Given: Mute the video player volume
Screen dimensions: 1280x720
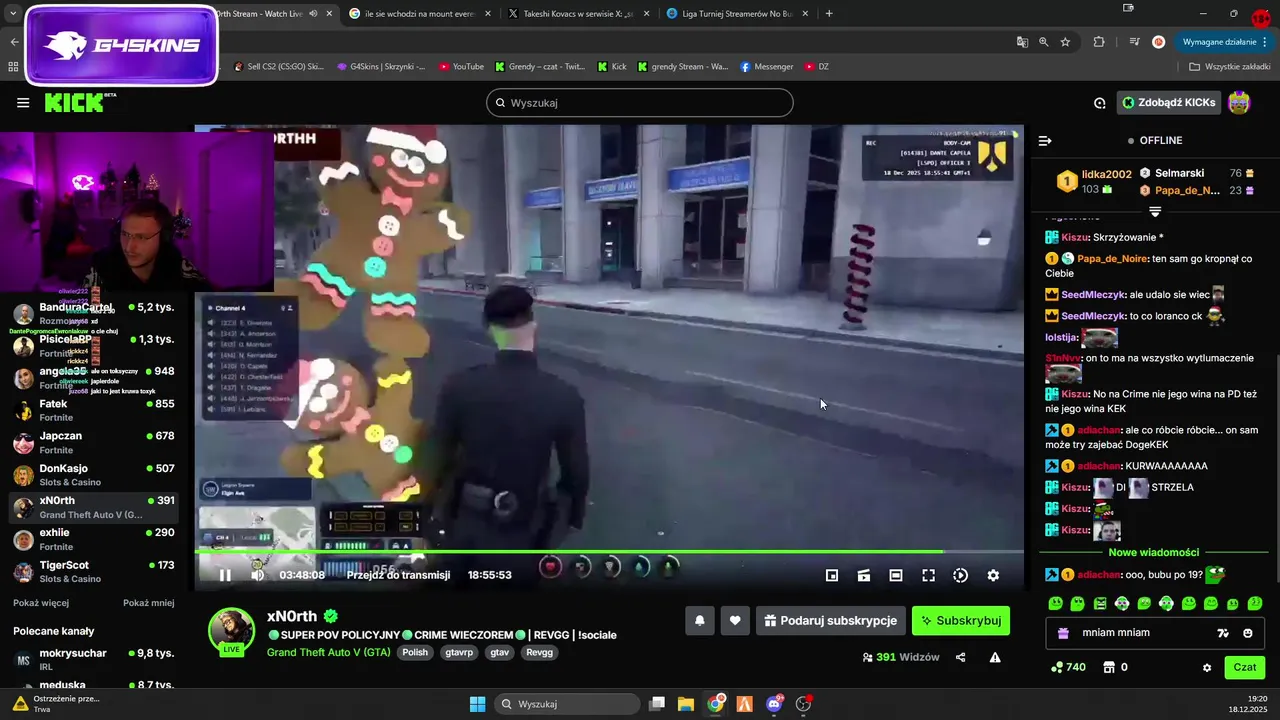Looking at the screenshot, I should click(x=258, y=575).
